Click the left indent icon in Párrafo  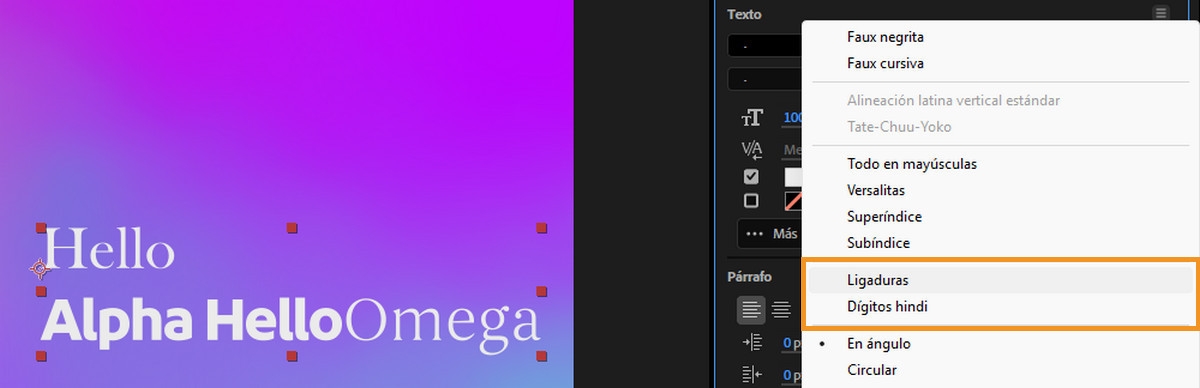pyautogui.click(x=751, y=343)
